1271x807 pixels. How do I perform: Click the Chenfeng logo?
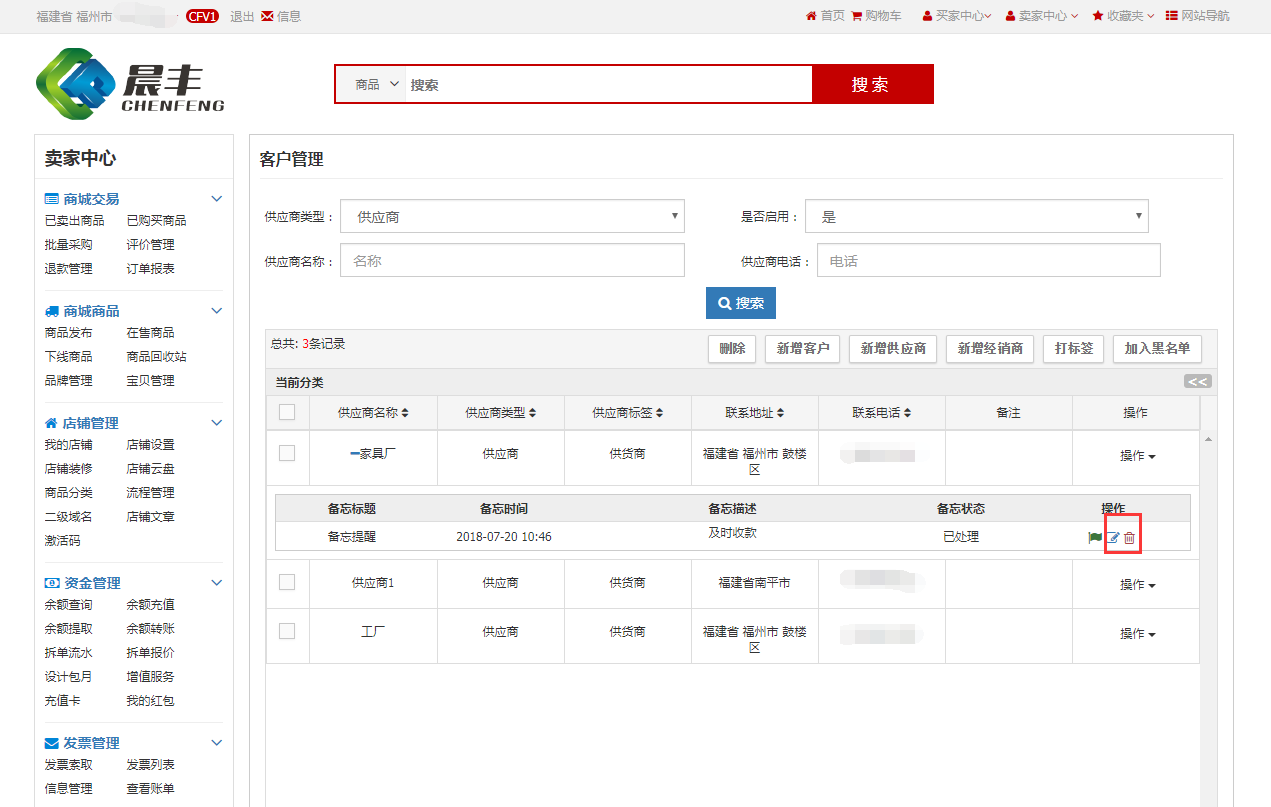point(130,85)
